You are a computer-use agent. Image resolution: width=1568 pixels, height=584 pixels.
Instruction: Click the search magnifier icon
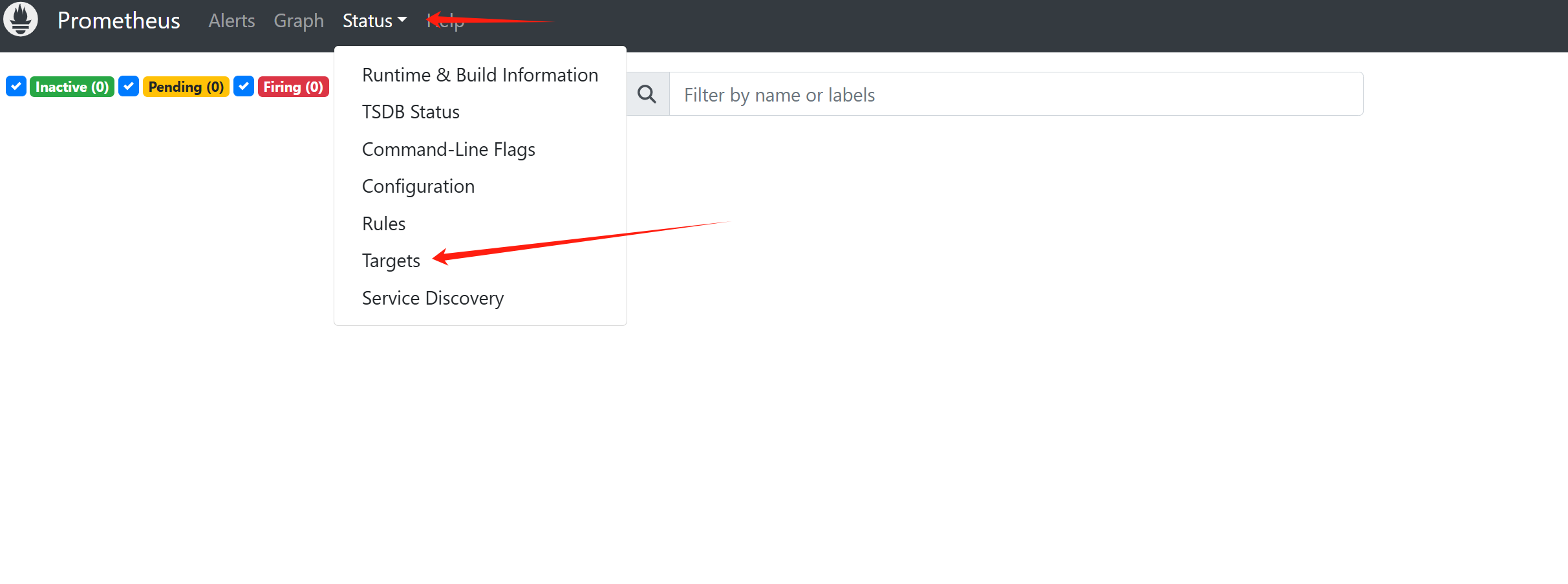tap(647, 94)
